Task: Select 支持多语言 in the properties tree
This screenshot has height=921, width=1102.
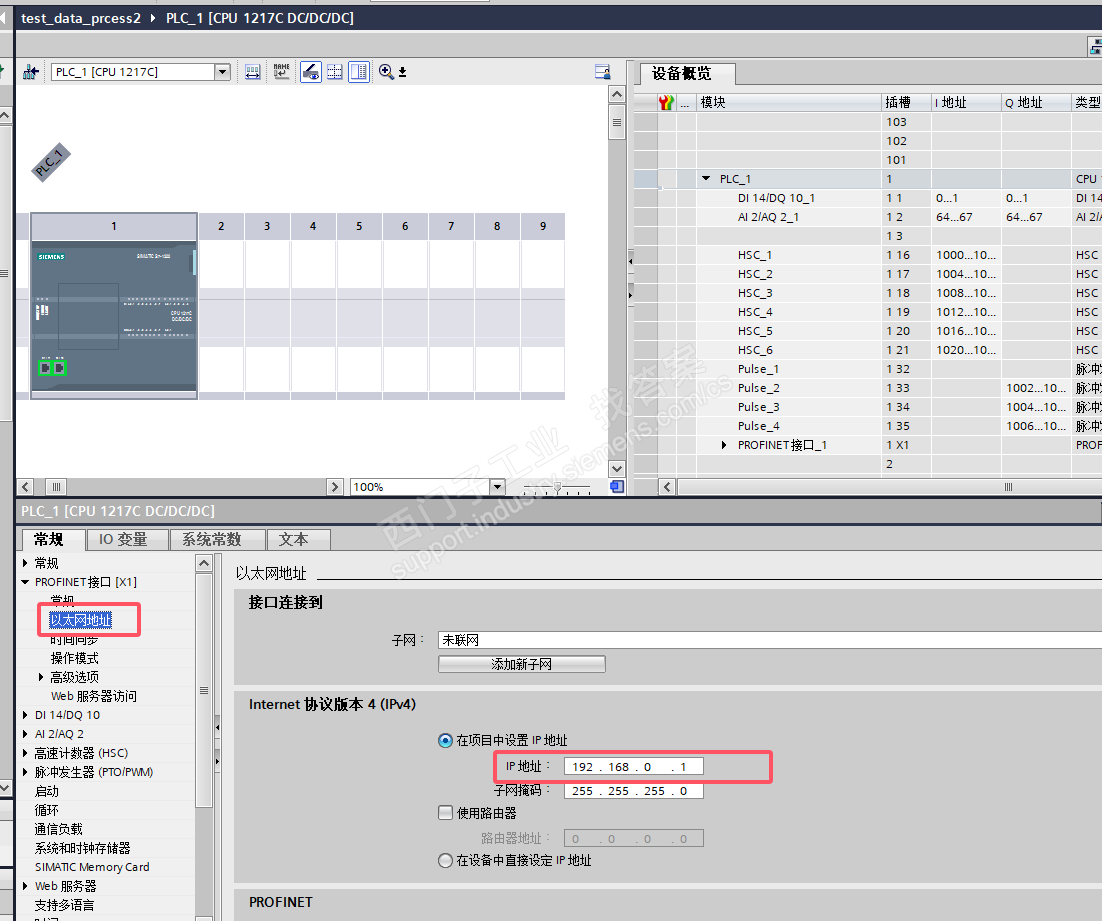Action: 64,905
